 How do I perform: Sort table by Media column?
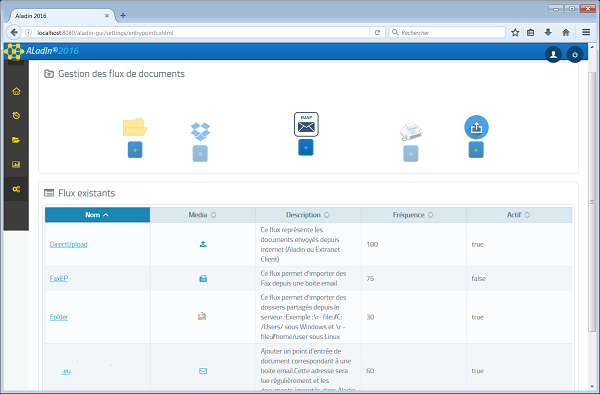(x=203, y=215)
